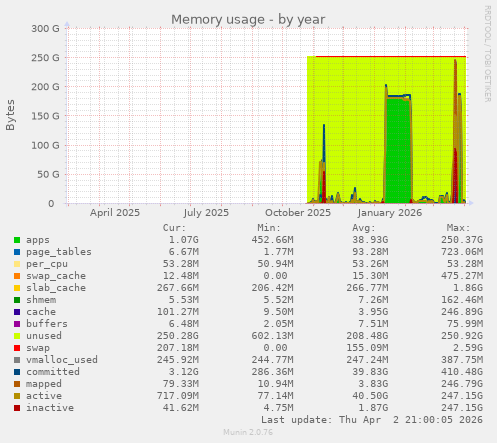
Task: Click the '50 G' axis label
Action: (x=48, y=174)
